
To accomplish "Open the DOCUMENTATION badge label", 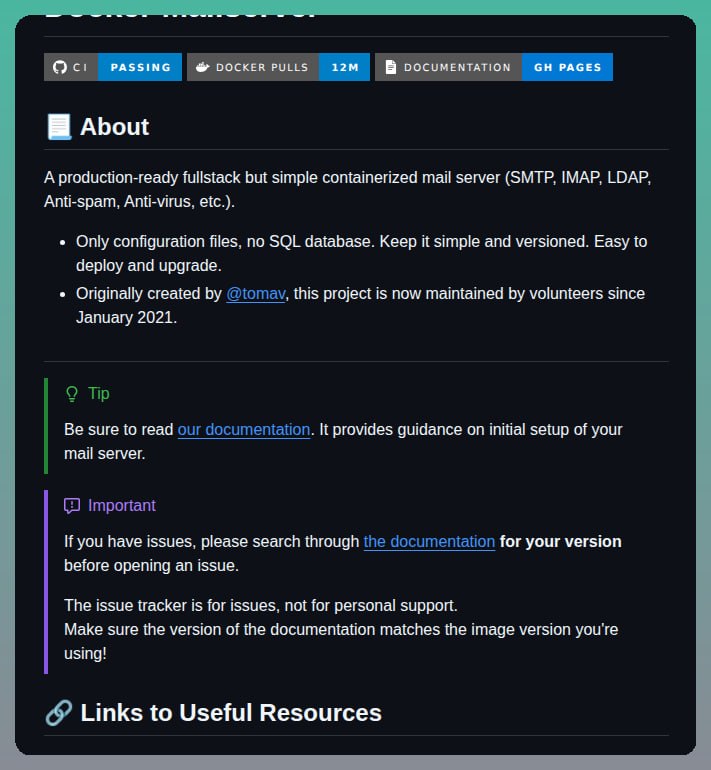I will (x=457, y=67).
